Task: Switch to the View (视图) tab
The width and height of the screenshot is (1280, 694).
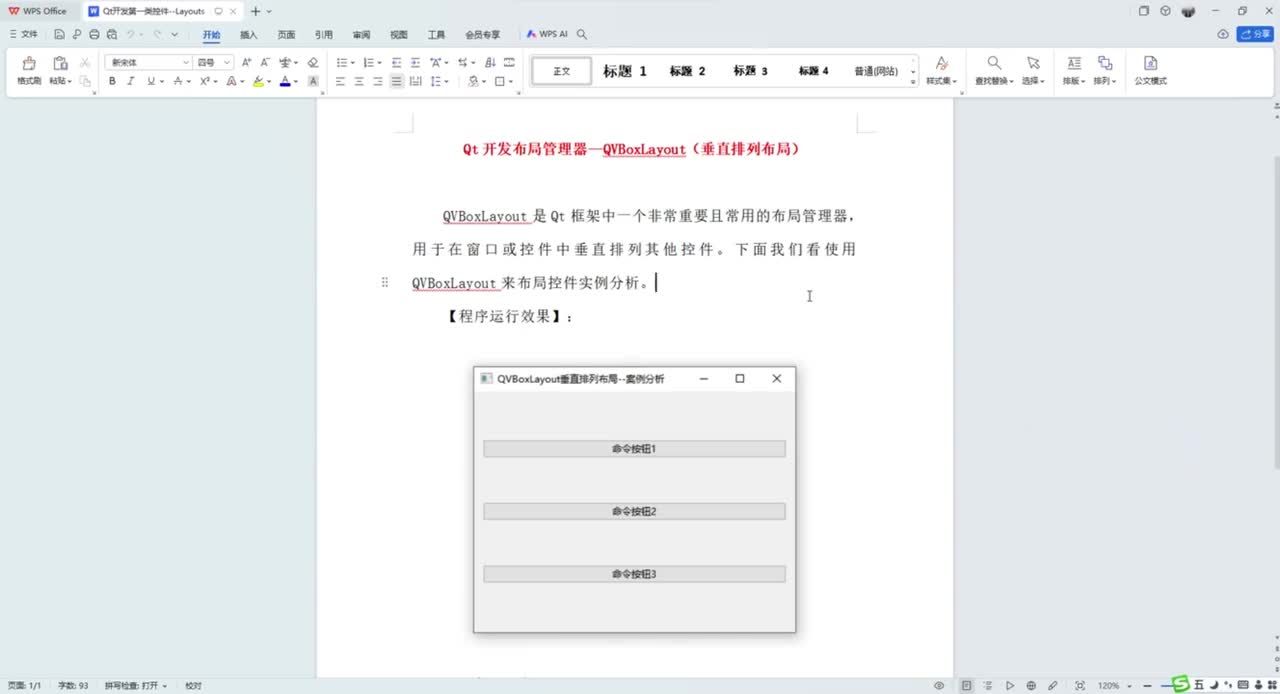Action: [399, 34]
